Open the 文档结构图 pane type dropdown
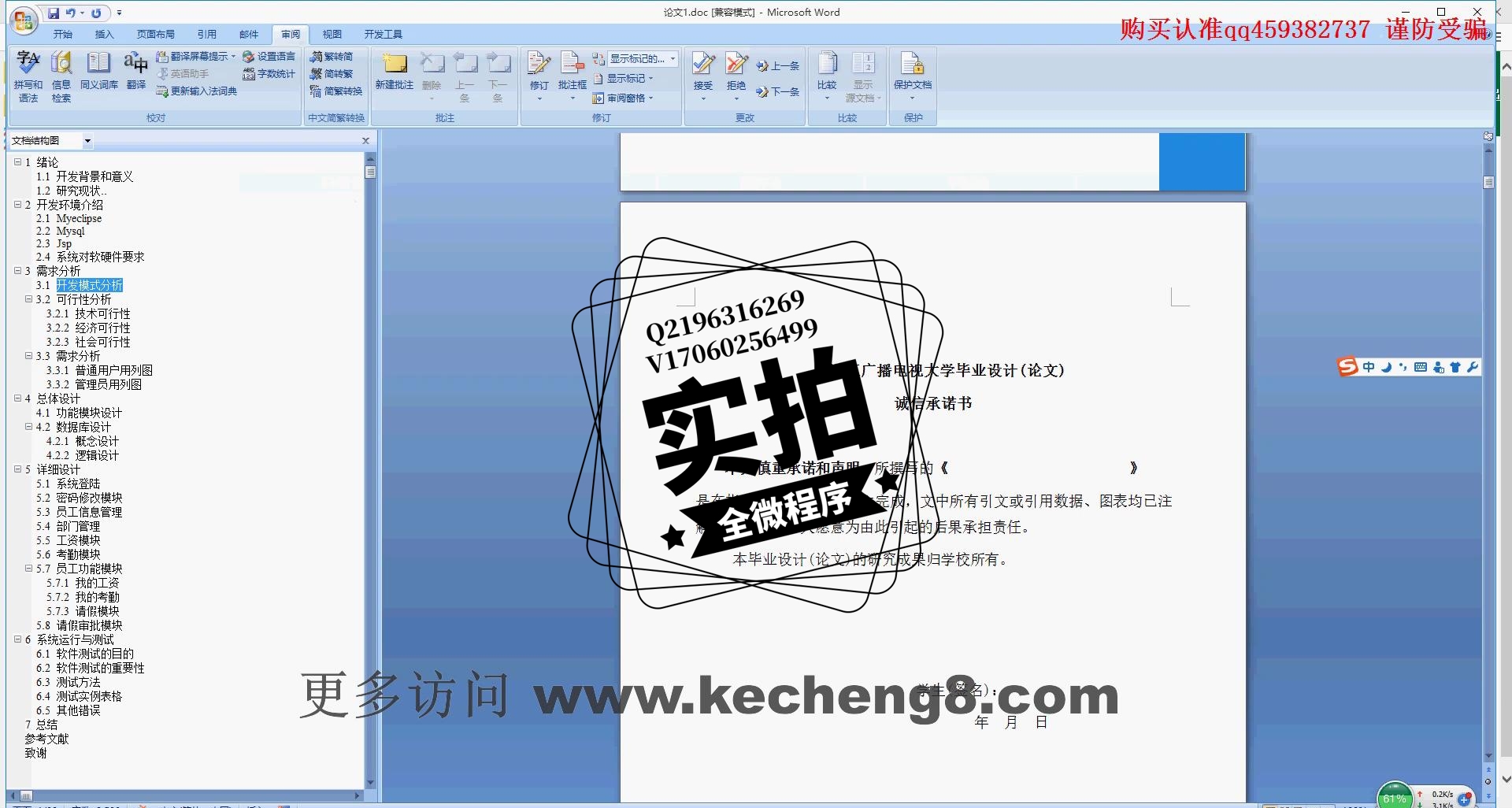The height and width of the screenshot is (808, 1512). pyautogui.click(x=87, y=141)
